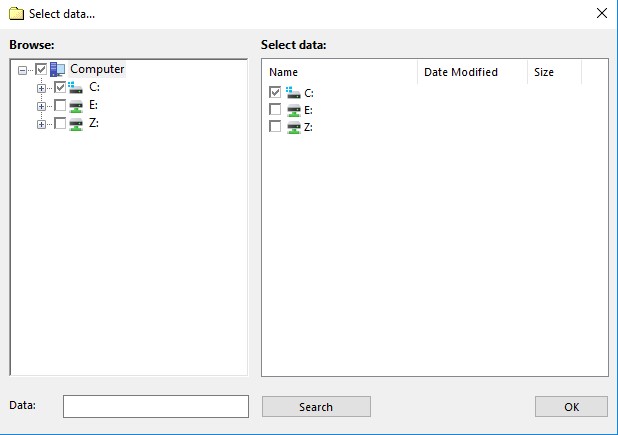The image size is (618, 435).
Task: Click the folder icon in the title bar
Action: [x=17, y=14]
